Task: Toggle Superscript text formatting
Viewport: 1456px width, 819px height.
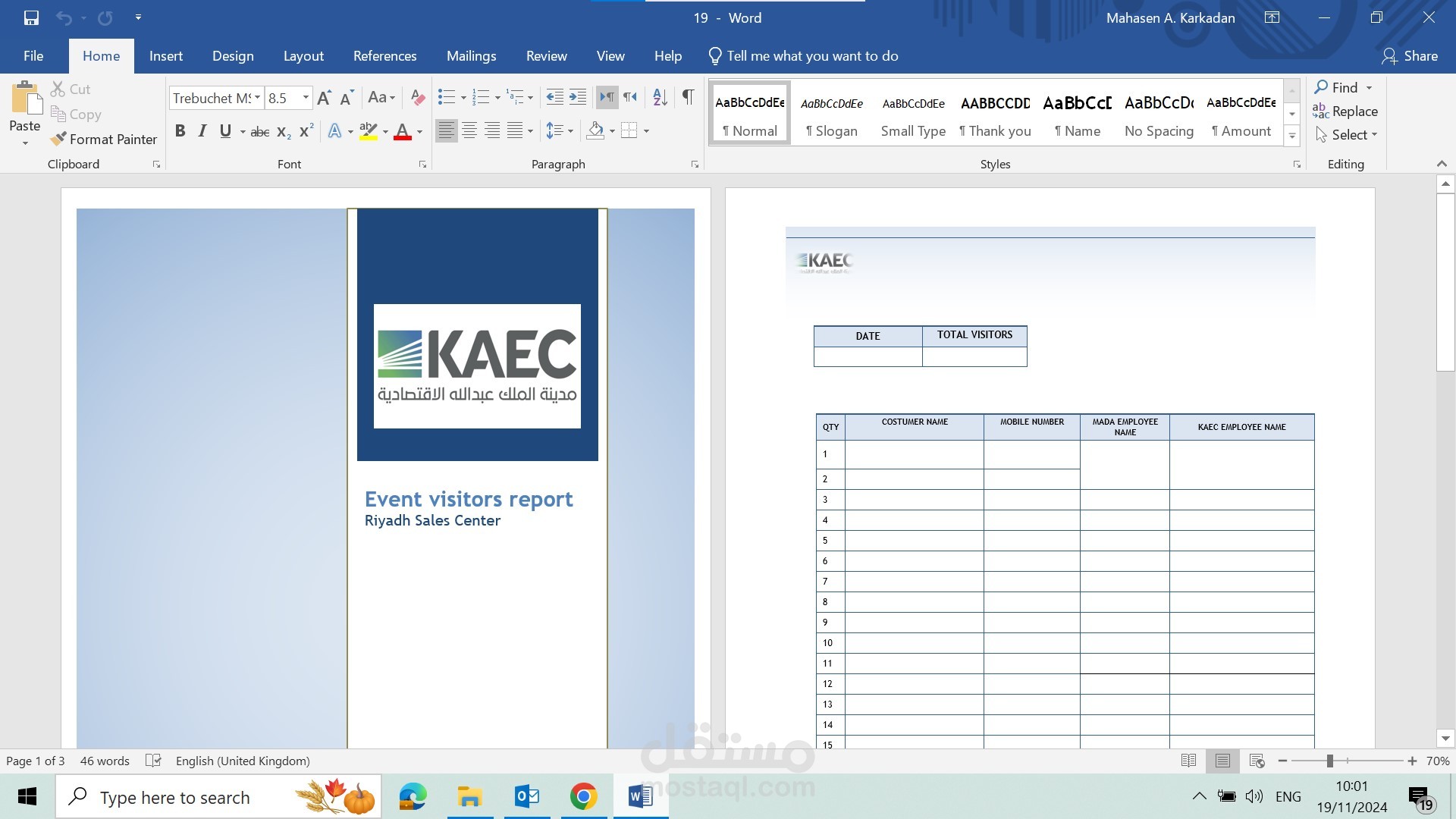Action: [x=305, y=131]
